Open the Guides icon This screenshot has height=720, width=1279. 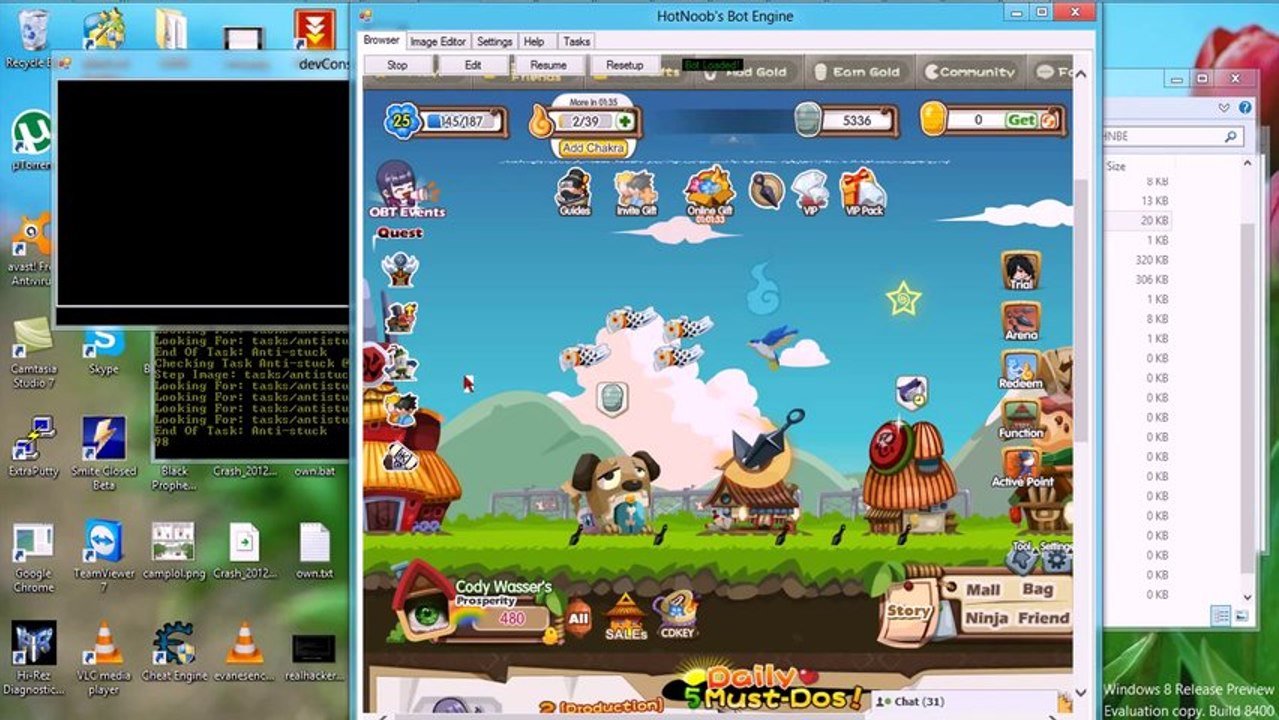574,192
